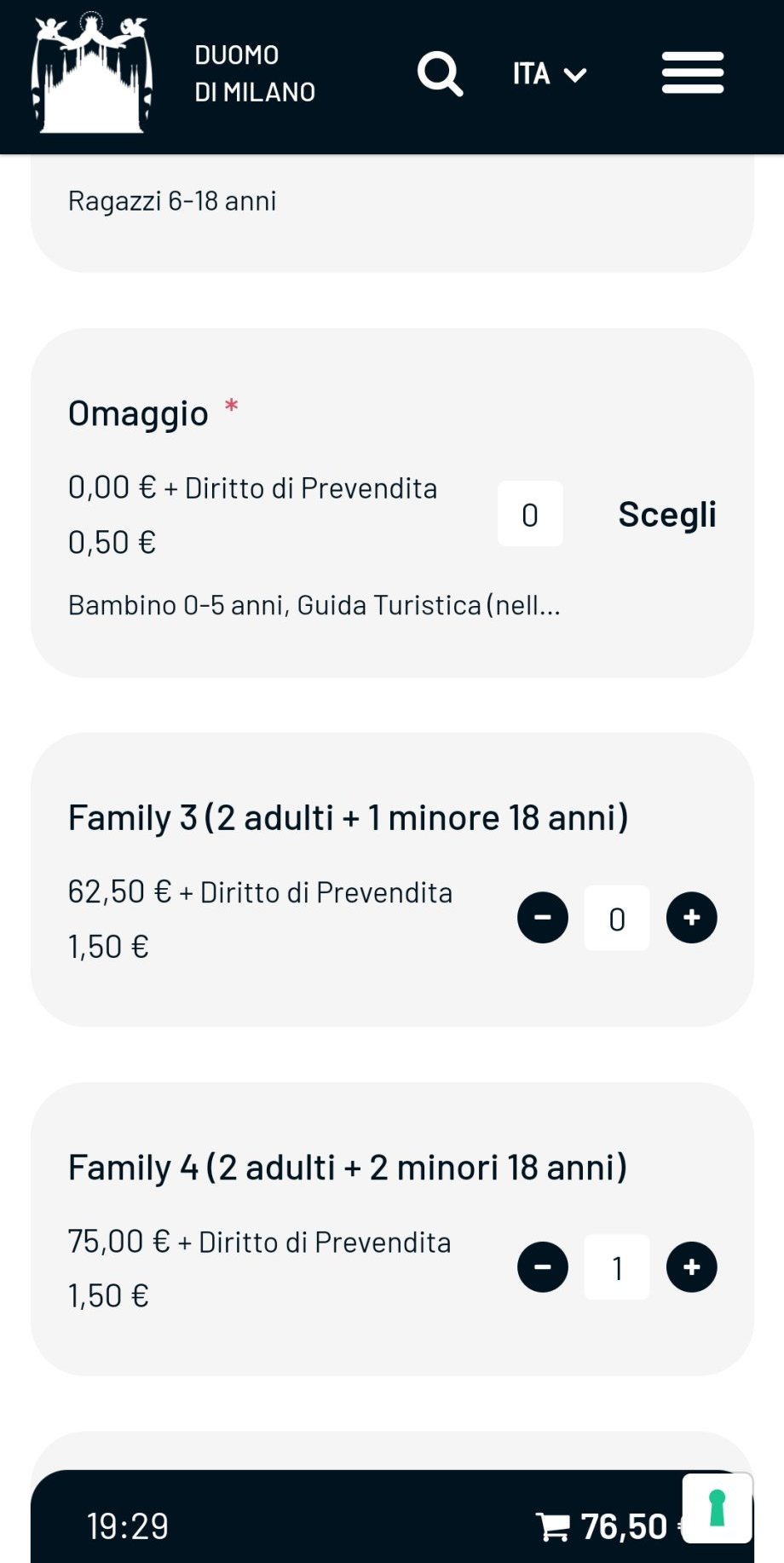Click the Omaggio quantity field
This screenshot has width=784, height=1563.
(530, 514)
